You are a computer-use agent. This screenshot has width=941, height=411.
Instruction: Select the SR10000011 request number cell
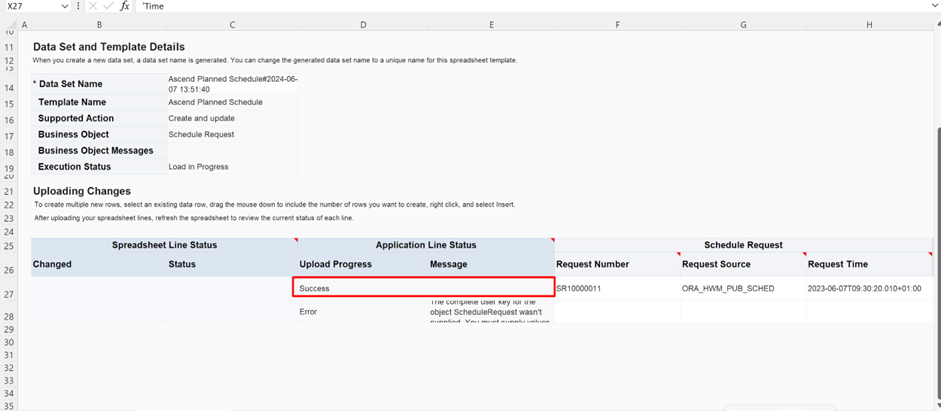coord(616,288)
